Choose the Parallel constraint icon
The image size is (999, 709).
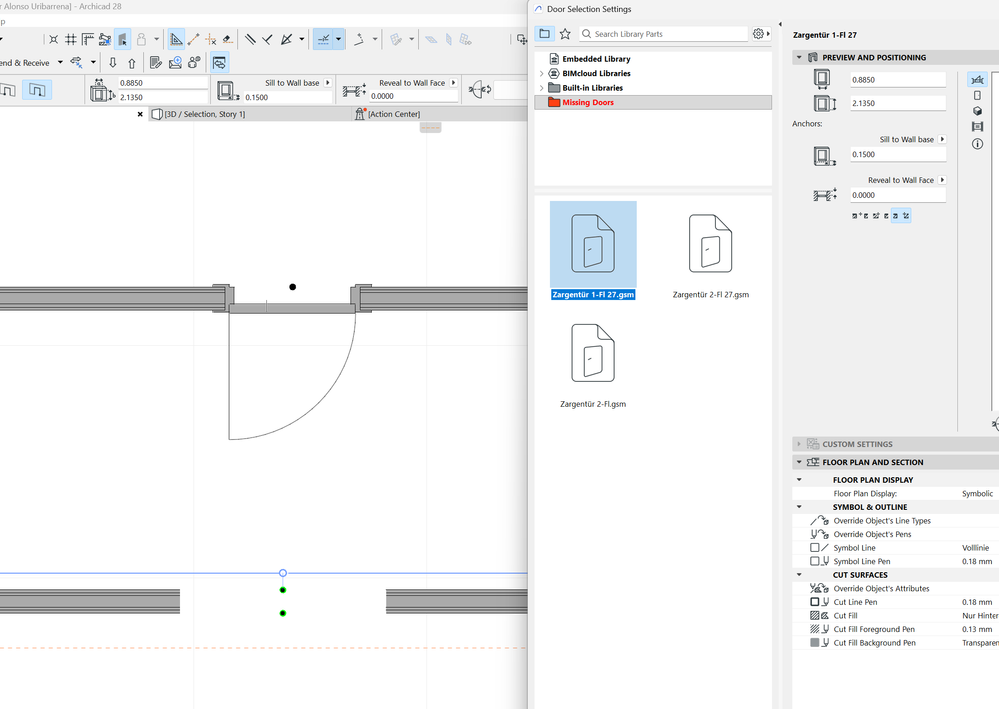[250, 39]
